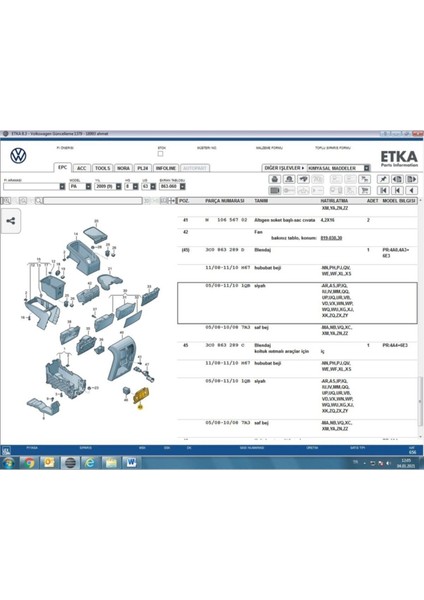
Task: Open the NORA tab
Action: [x=123, y=168]
